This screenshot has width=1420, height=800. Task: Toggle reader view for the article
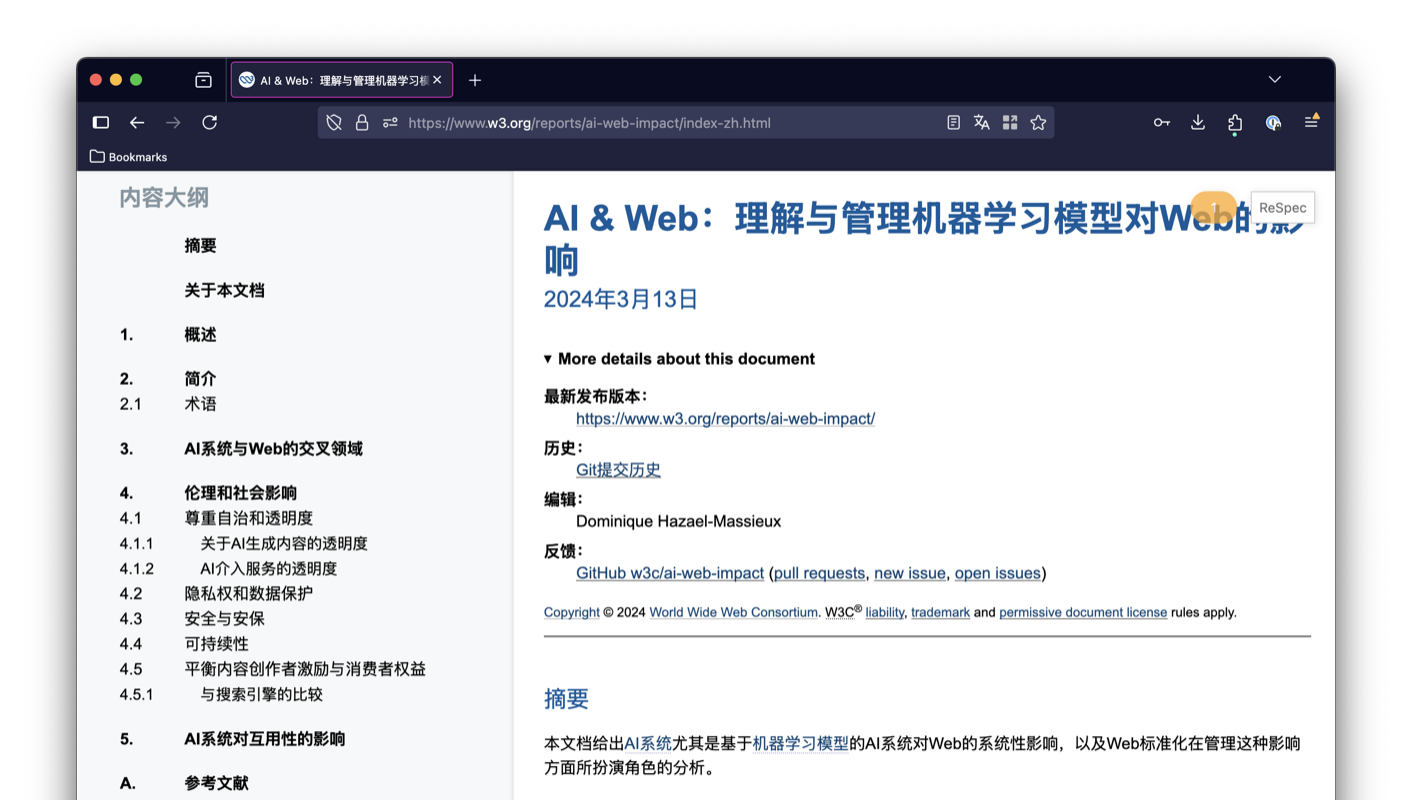(952, 122)
